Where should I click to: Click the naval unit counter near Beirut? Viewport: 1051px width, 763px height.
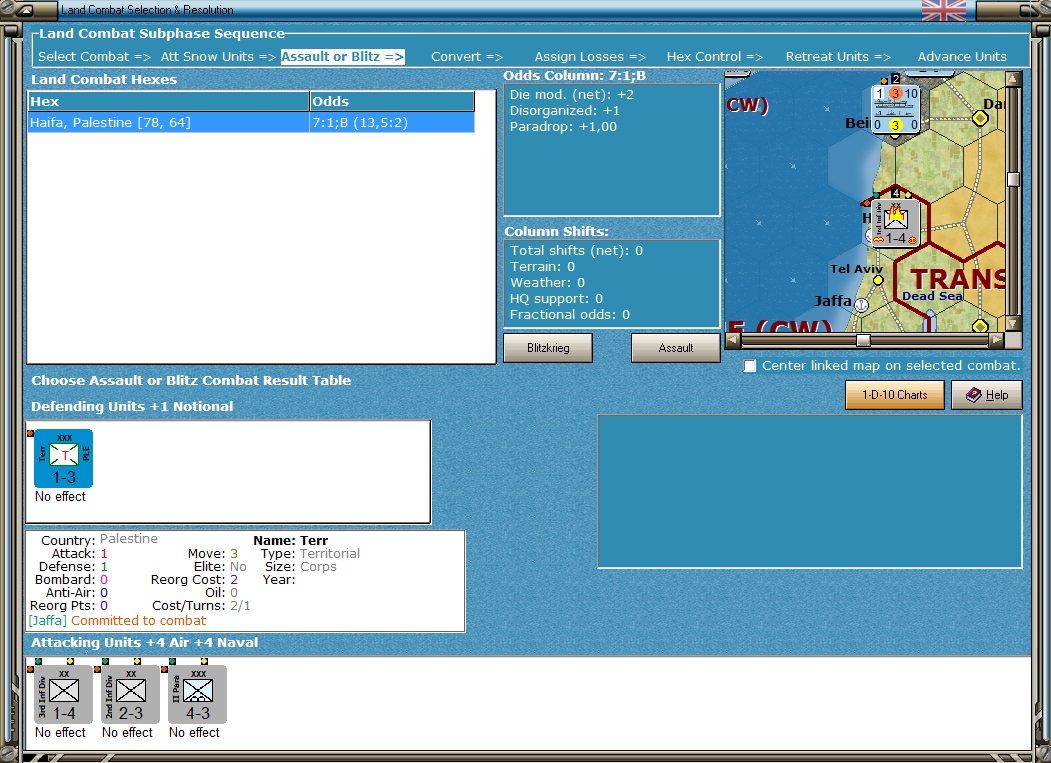pos(895,109)
